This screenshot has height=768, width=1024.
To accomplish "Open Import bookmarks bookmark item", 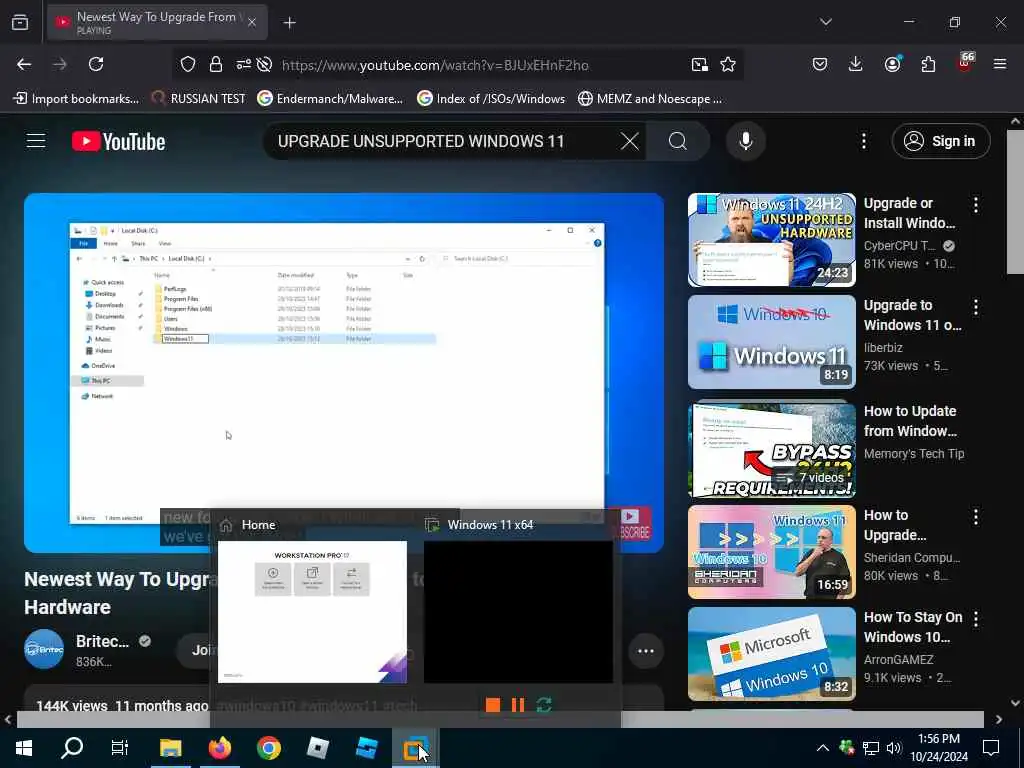I will point(76,99).
